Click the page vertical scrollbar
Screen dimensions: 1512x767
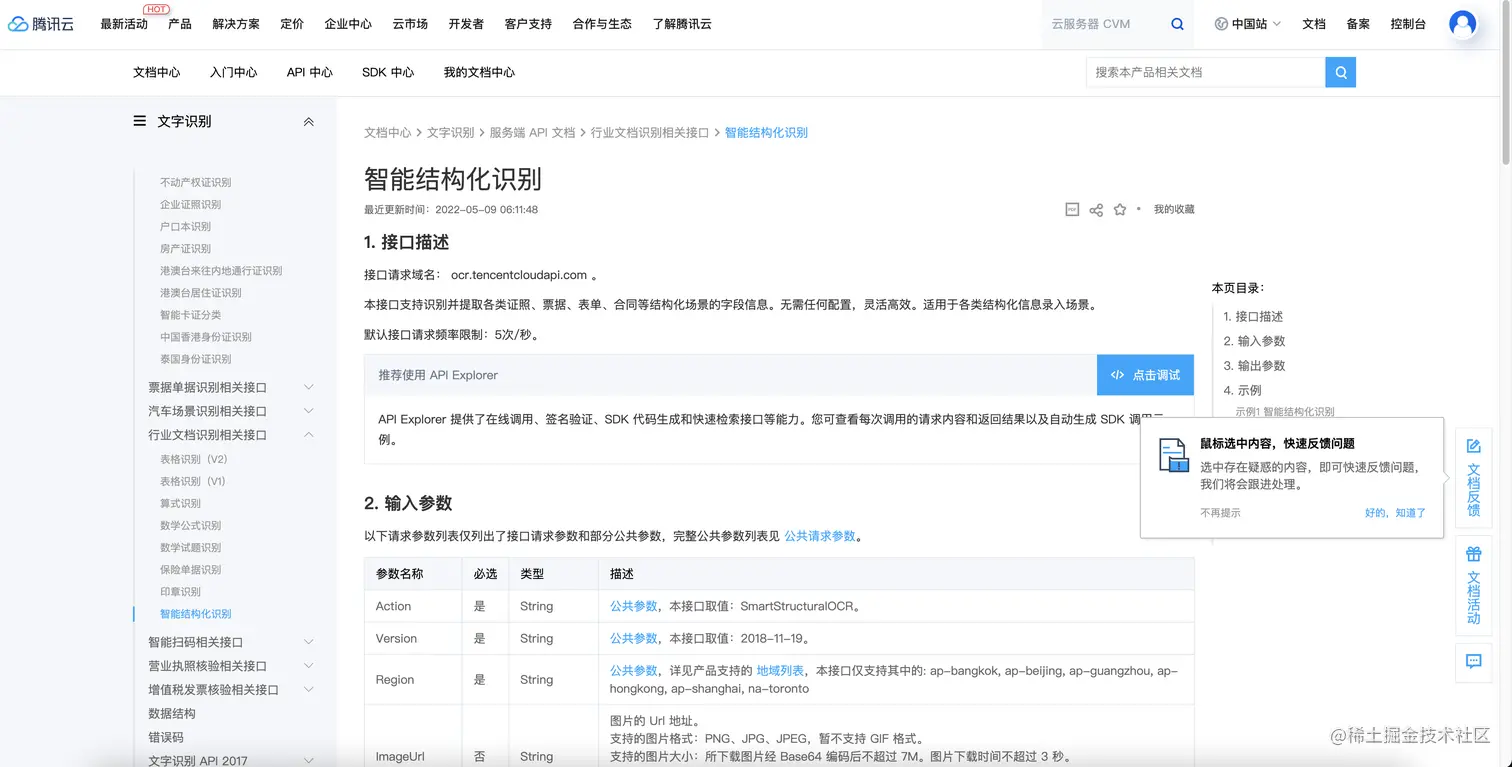(1506, 85)
